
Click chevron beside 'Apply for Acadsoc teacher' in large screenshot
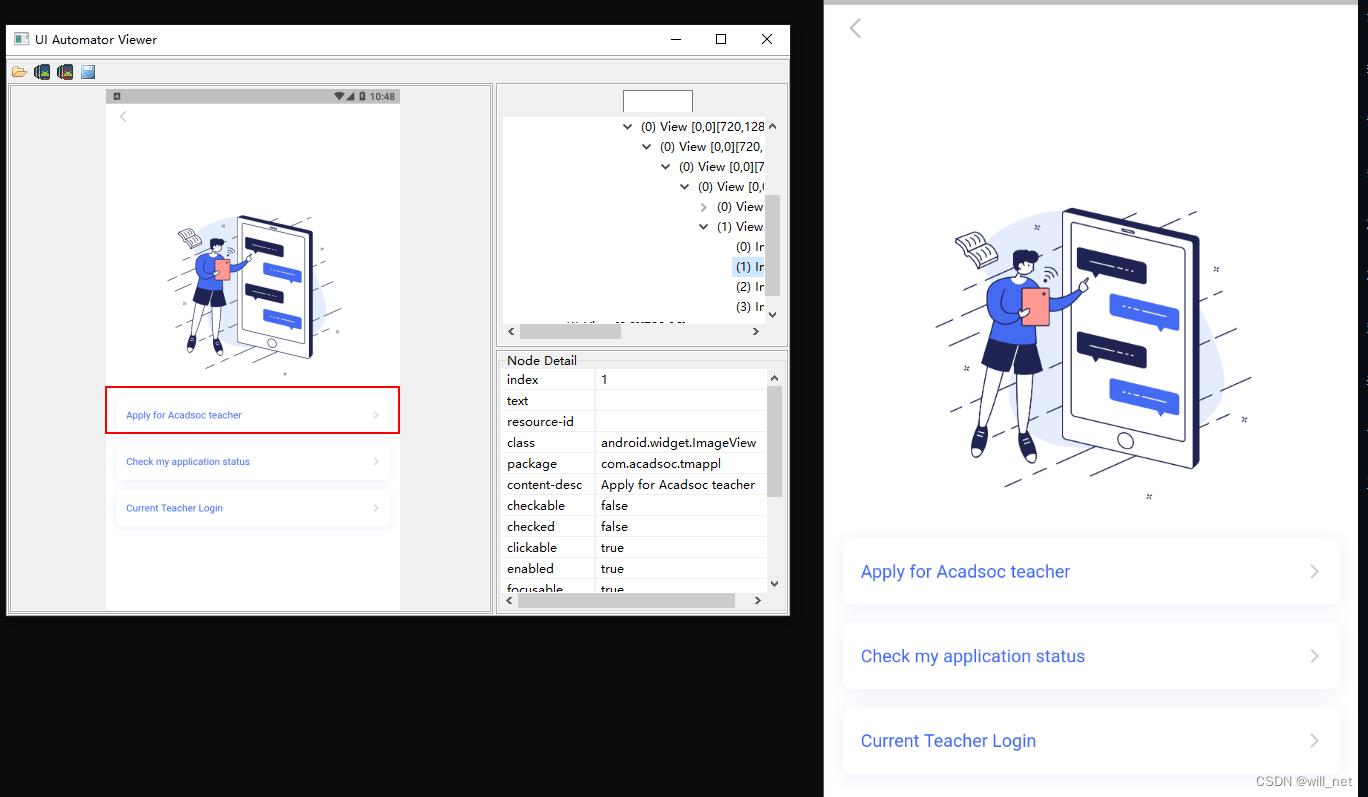coord(1314,572)
